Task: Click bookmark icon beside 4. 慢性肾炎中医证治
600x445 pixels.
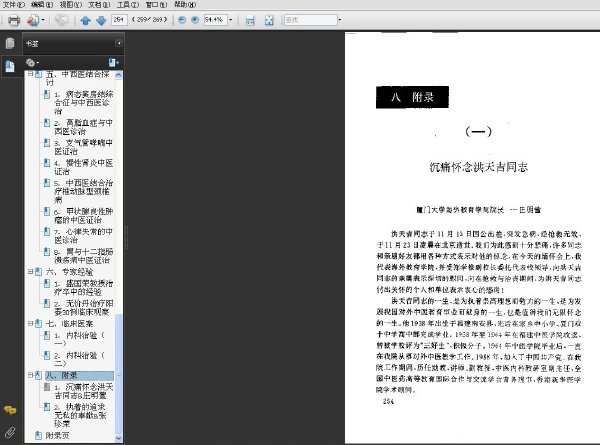Action: [47, 163]
